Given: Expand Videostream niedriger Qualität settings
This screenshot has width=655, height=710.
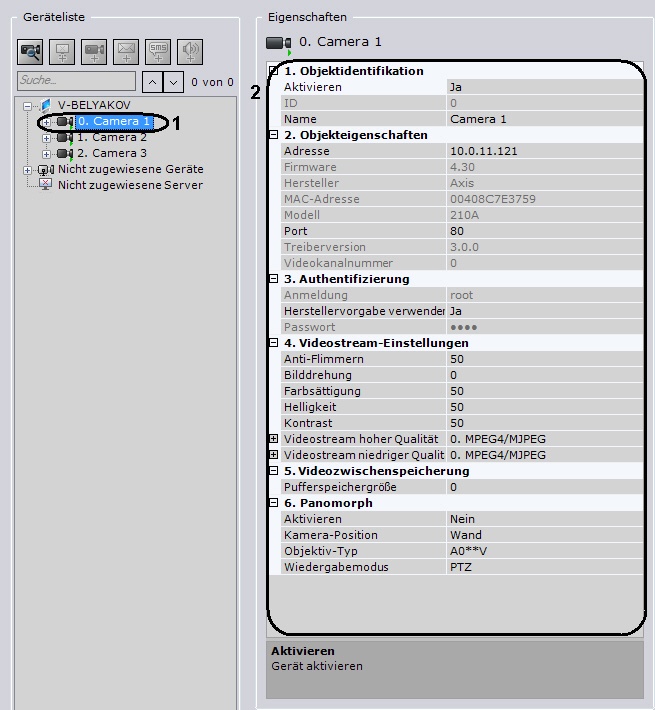Looking at the screenshot, I should click(273, 454).
